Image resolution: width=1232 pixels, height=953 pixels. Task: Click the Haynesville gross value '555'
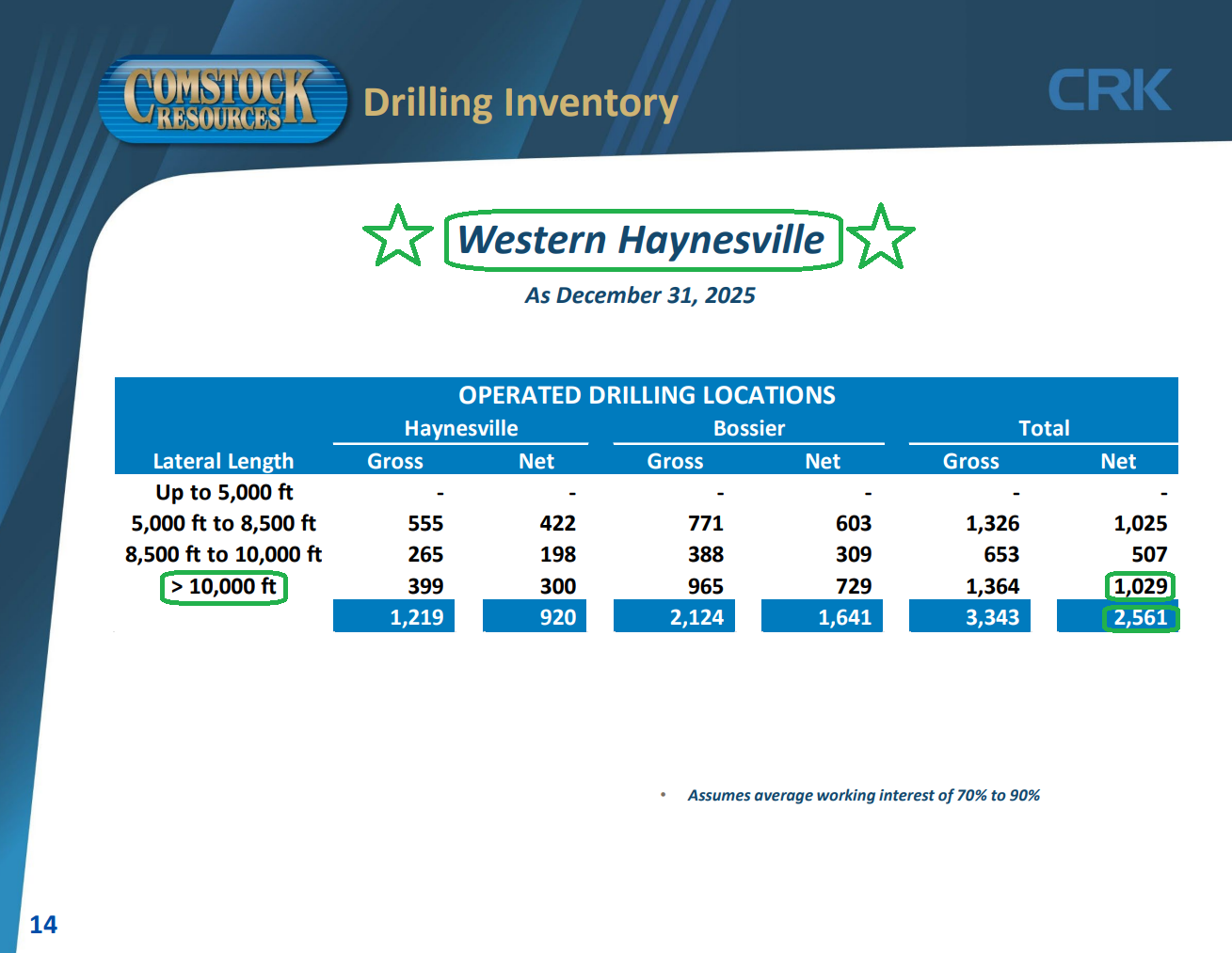point(425,523)
